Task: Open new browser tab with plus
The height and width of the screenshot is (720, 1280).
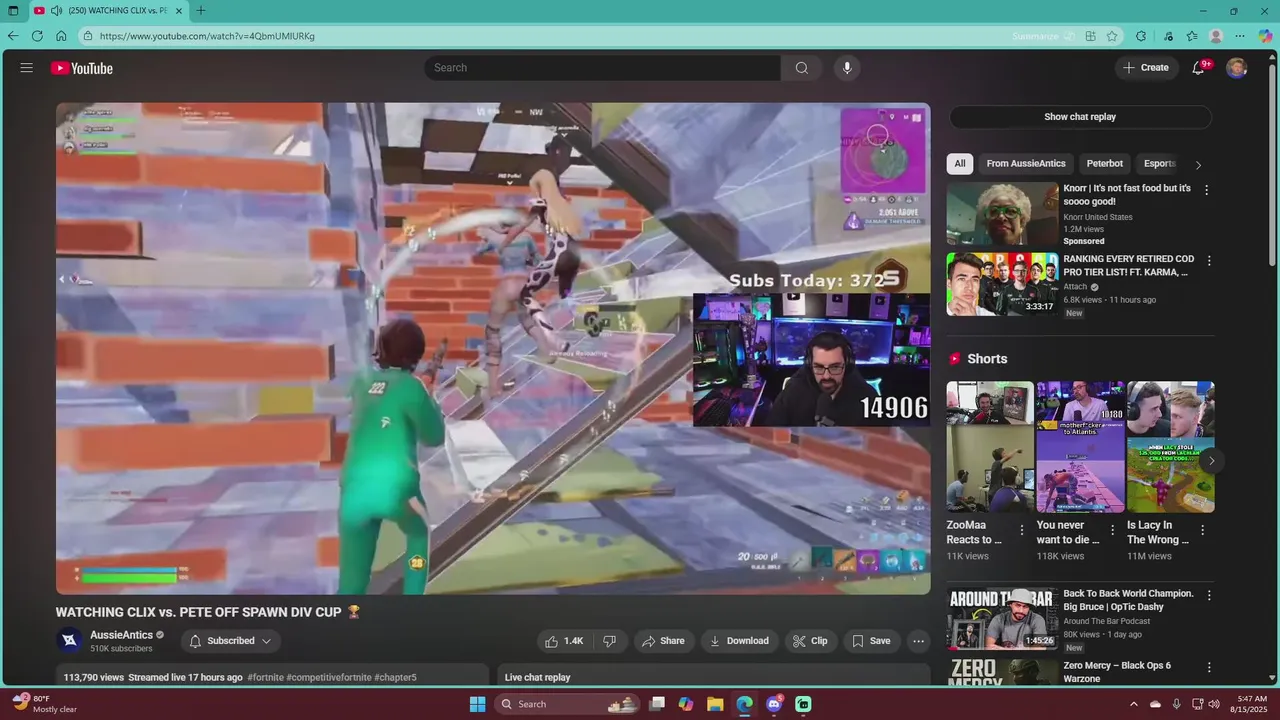Action: (x=201, y=11)
